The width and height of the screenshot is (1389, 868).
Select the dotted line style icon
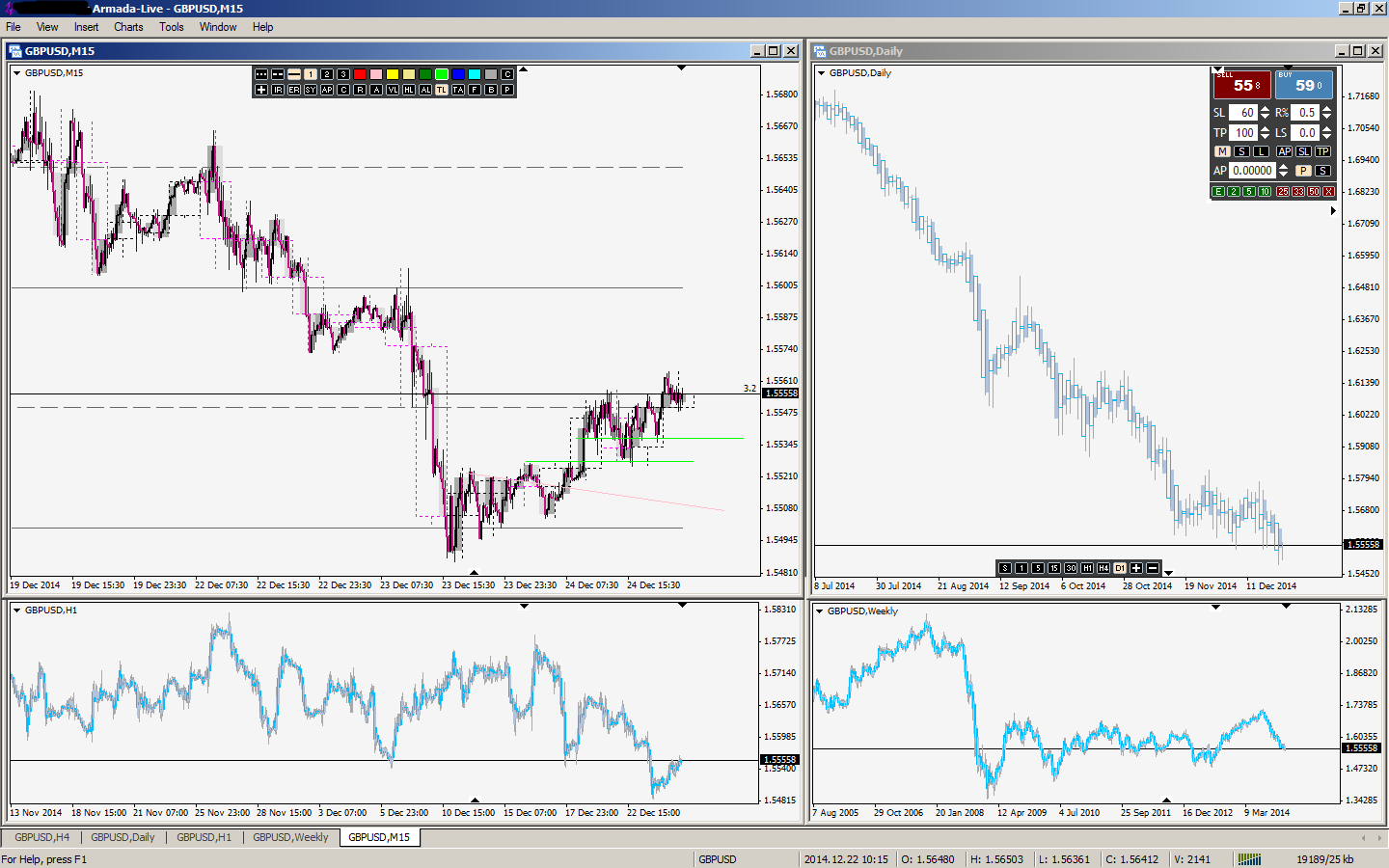click(261, 74)
